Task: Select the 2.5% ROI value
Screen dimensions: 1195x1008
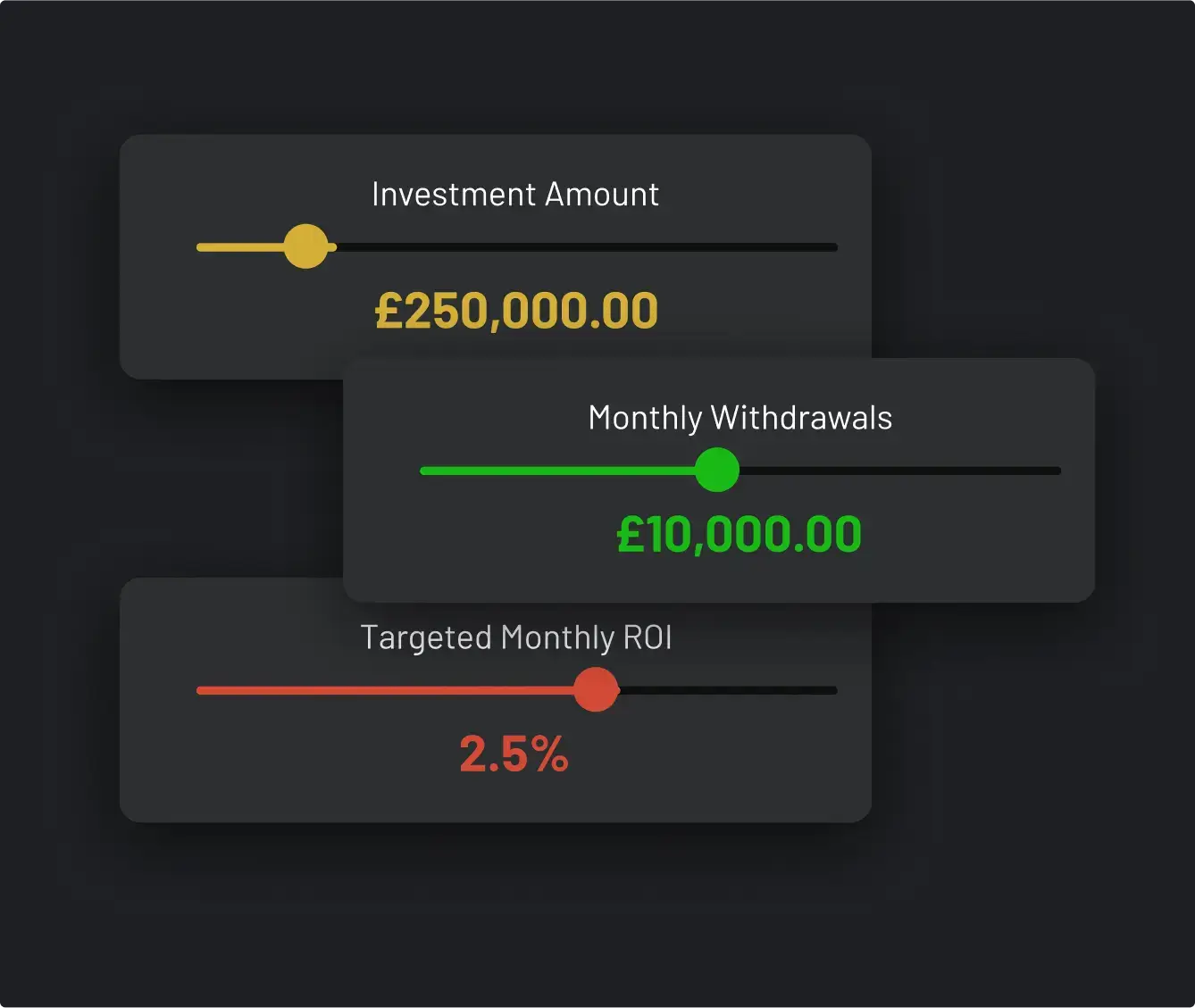Action: click(x=514, y=754)
